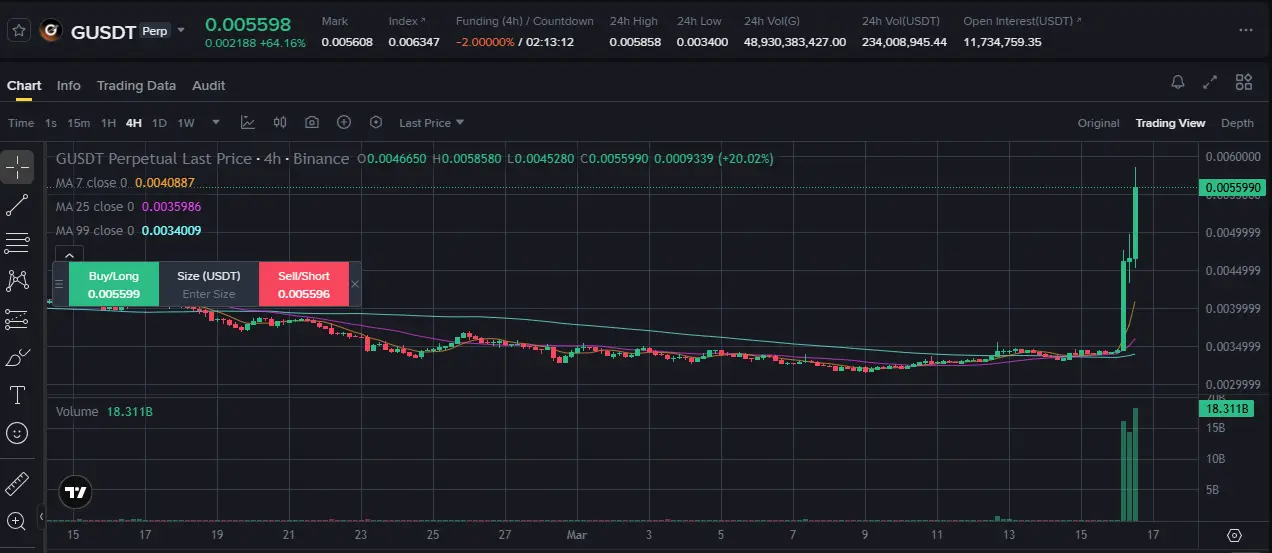The width and height of the screenshot is (1272, 553).
Task: Select the projection and forecasting tool
Action: (17, 319)
